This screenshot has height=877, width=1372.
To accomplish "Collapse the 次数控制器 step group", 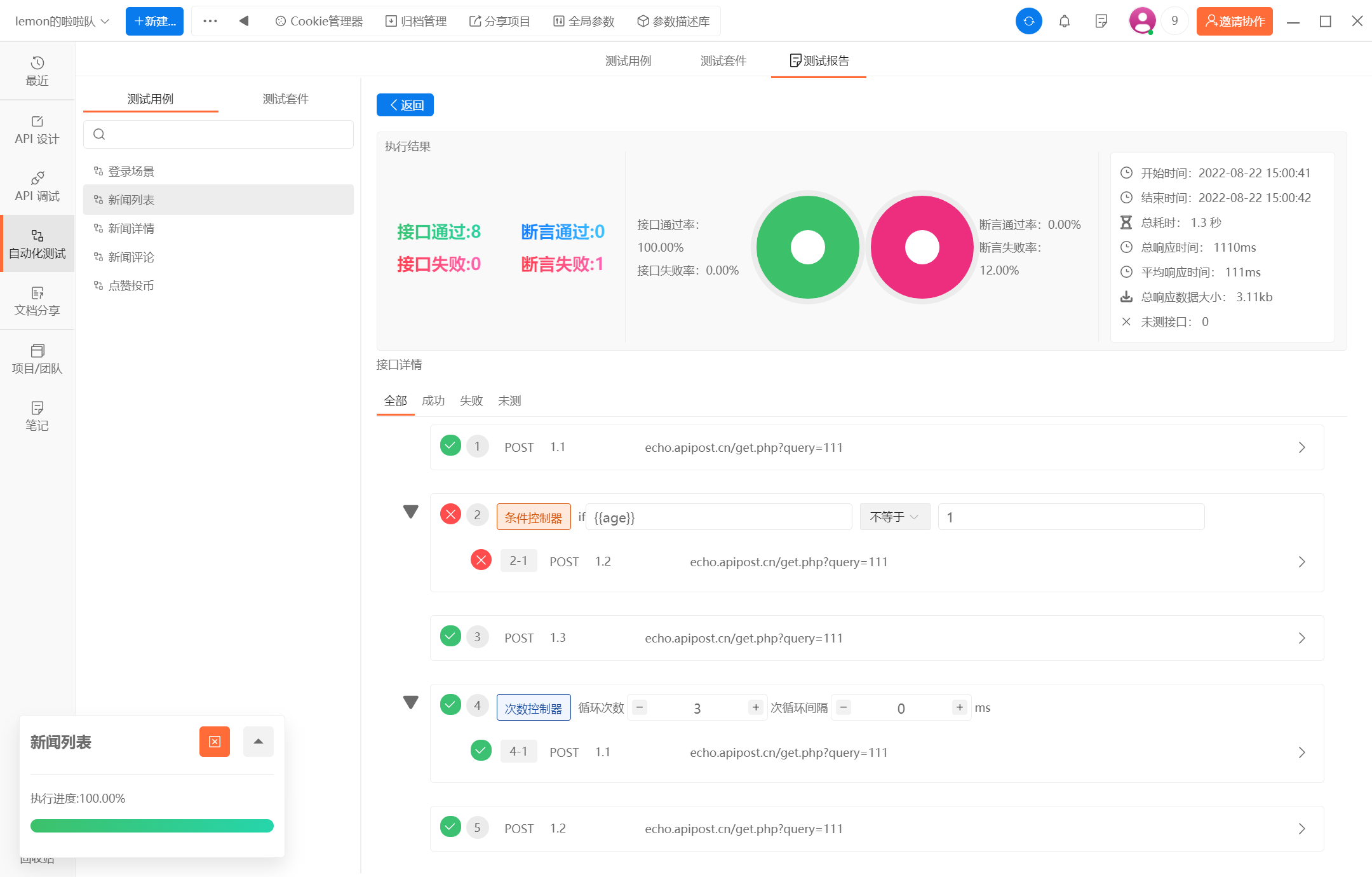I will coord(411,702).
